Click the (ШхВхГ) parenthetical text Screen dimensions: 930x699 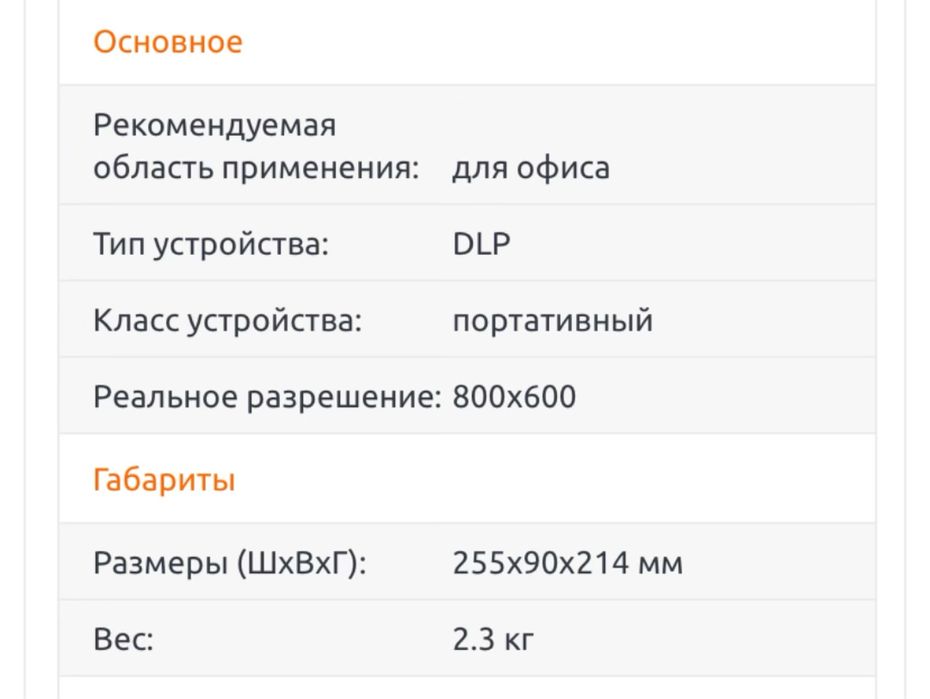(302, 563)
